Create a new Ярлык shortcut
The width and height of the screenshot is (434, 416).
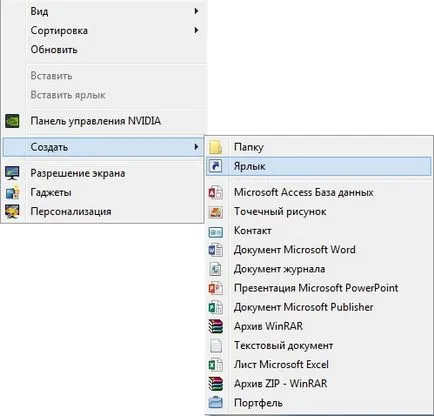coord(318,166)
